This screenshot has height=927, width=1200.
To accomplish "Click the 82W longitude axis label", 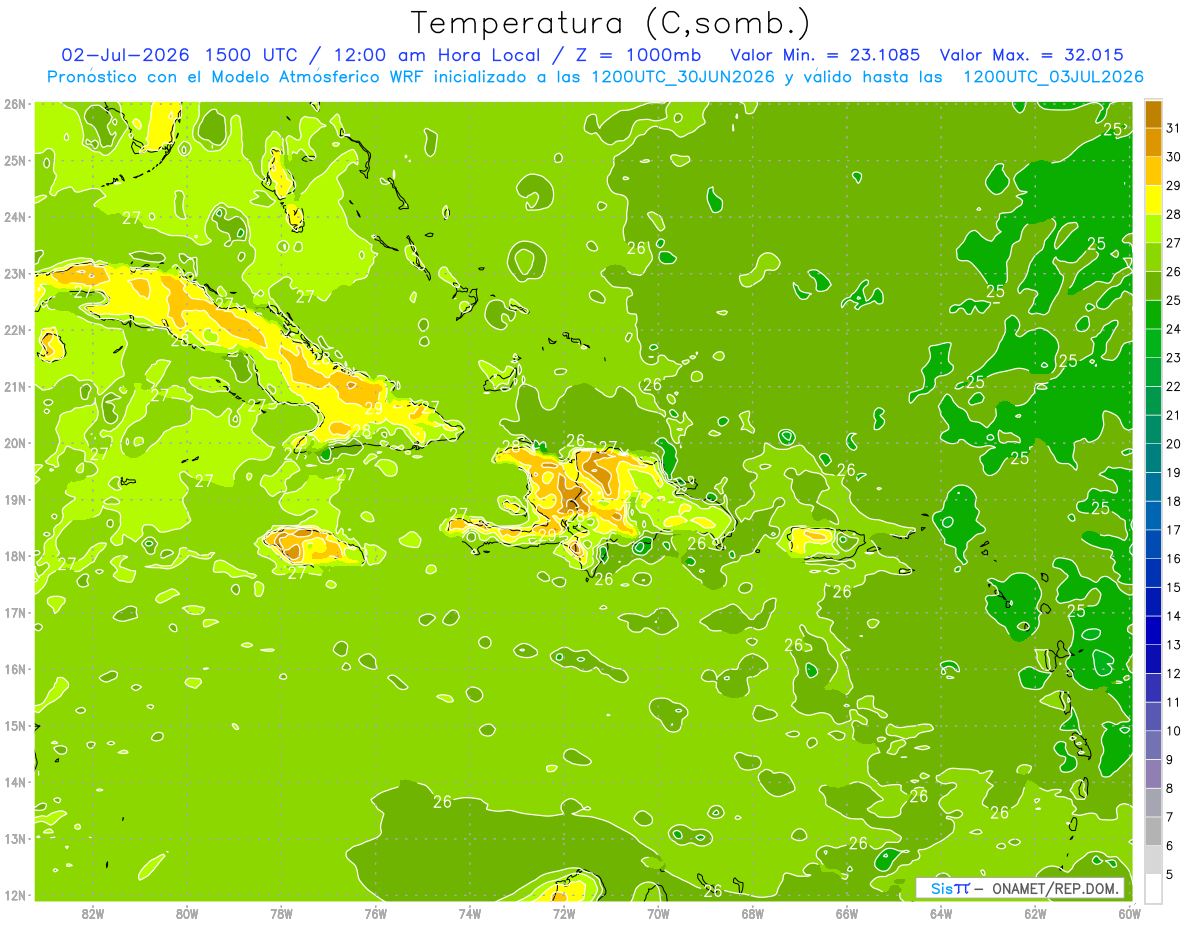I will (x=92, y=913).
